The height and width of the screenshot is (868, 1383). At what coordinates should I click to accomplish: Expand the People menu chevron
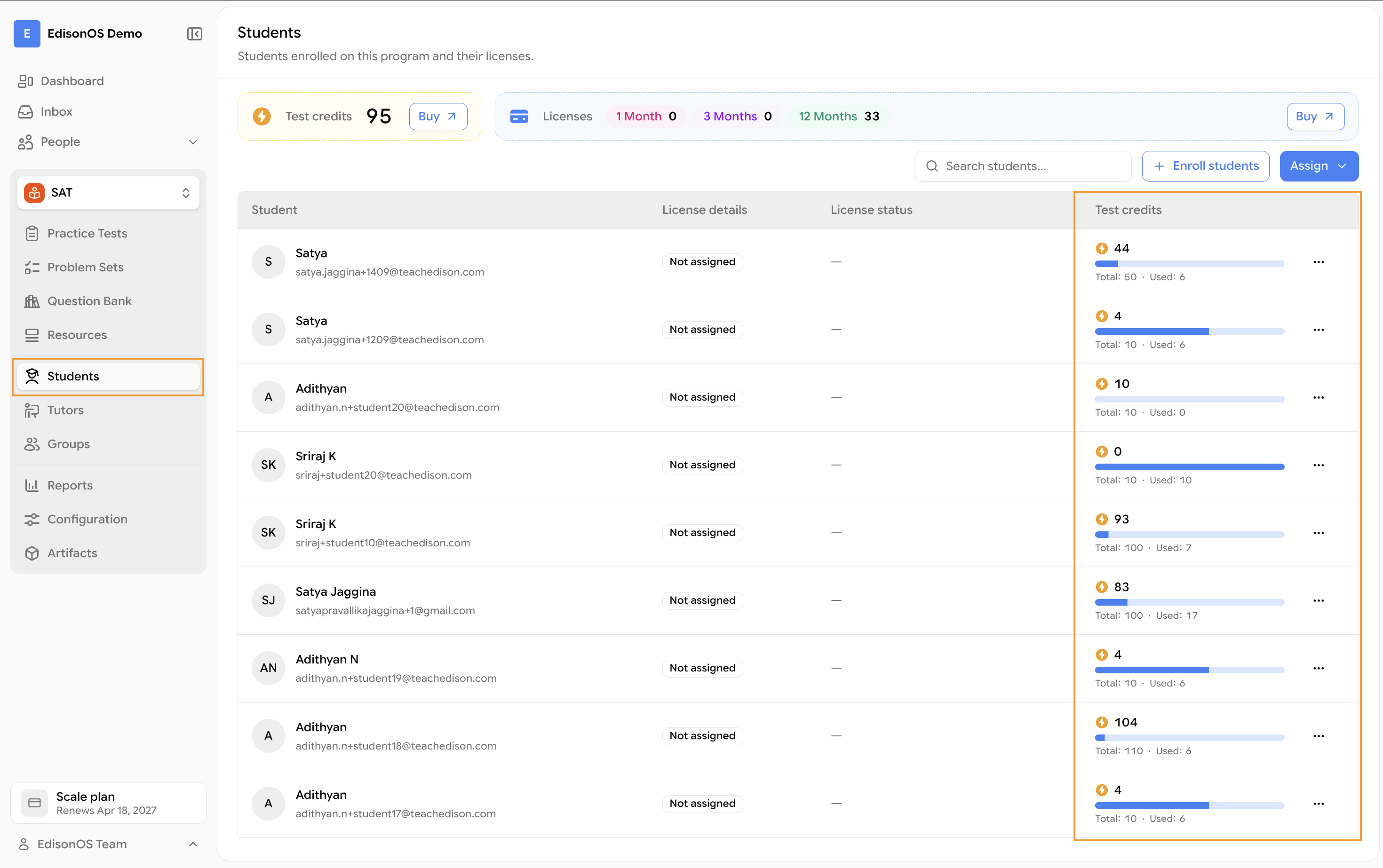coord(193,142)
